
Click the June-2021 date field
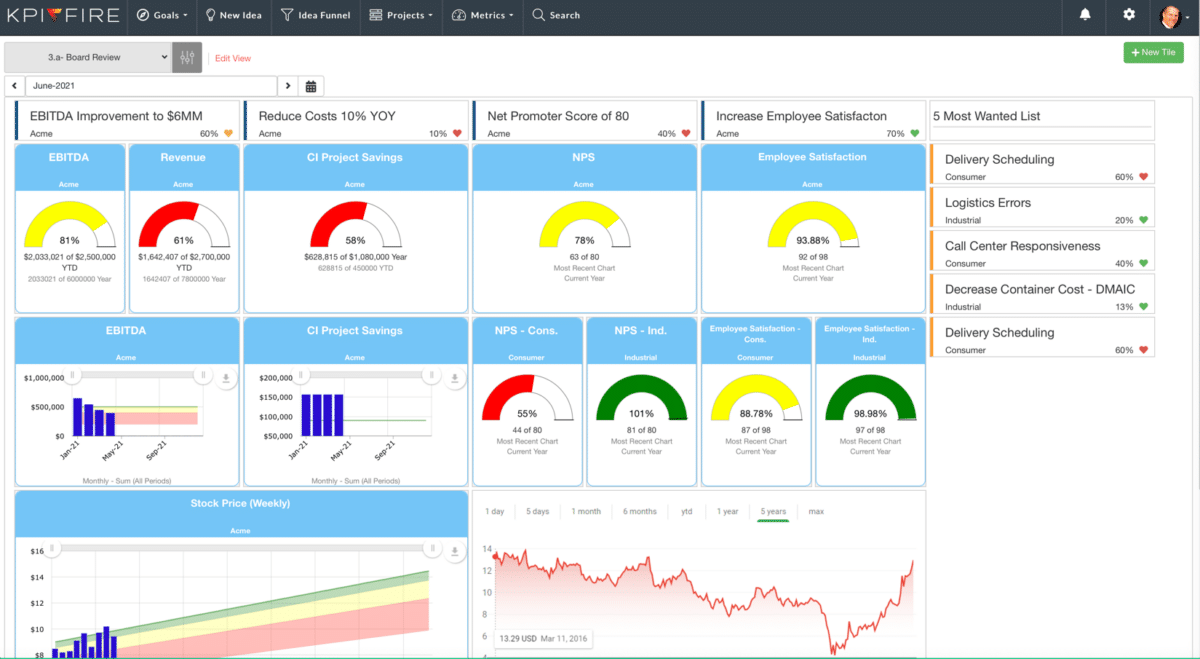150,86
